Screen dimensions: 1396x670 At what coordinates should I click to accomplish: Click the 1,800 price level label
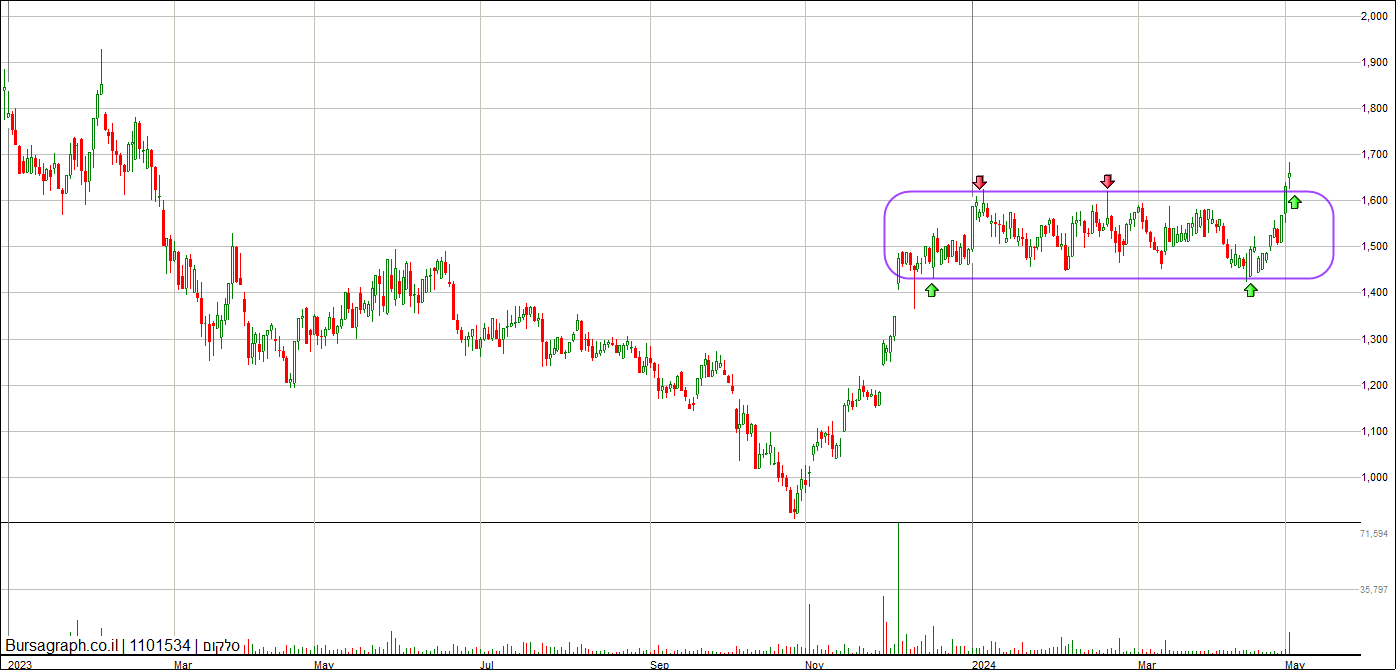(x=1373, y=108)
